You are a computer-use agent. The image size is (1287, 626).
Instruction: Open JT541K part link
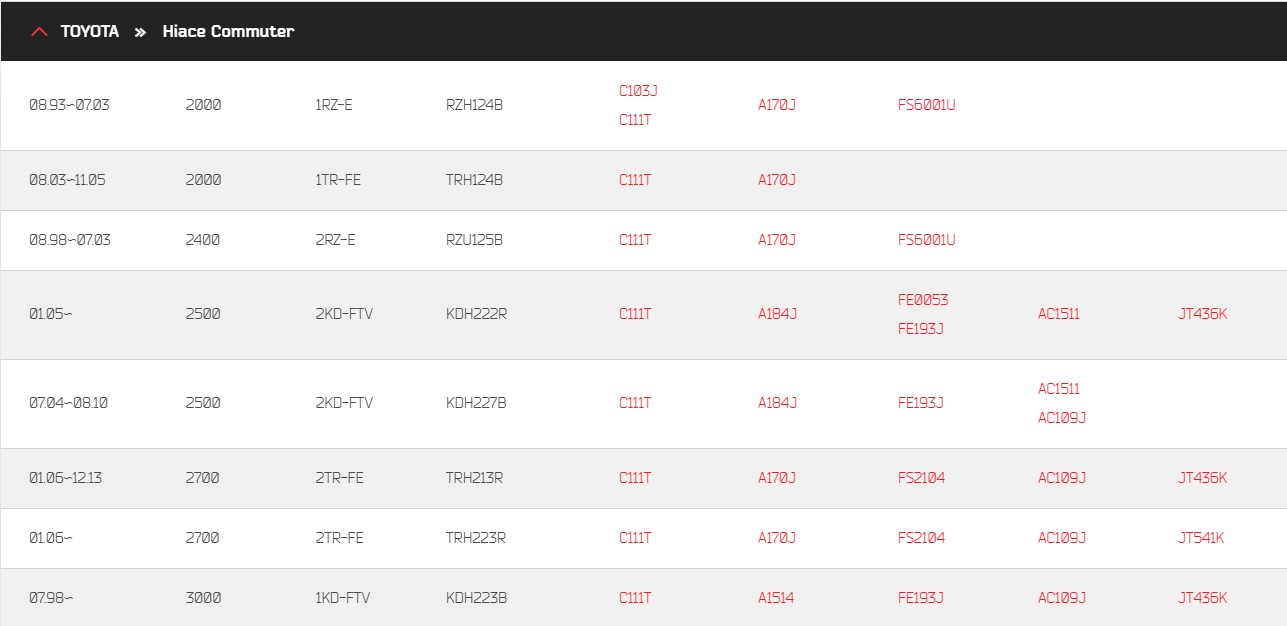[1200, 537]
